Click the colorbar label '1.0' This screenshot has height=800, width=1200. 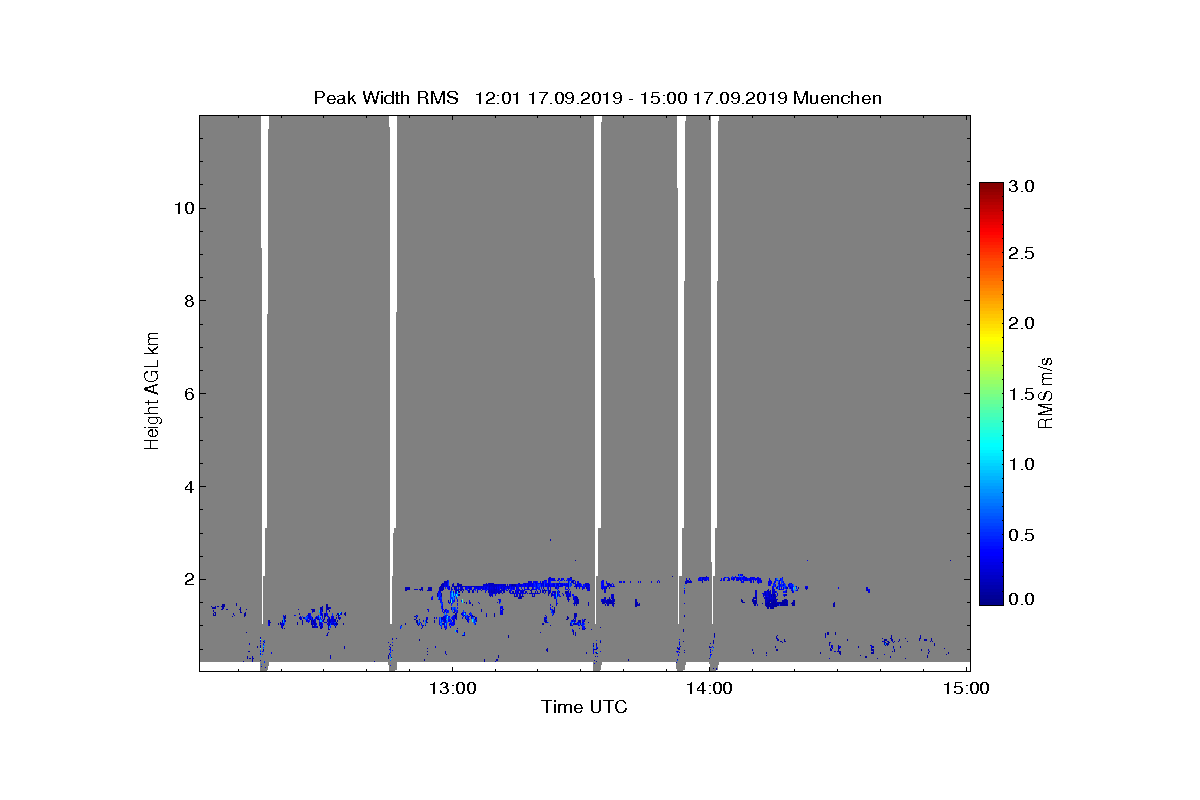pos(1020,464)
